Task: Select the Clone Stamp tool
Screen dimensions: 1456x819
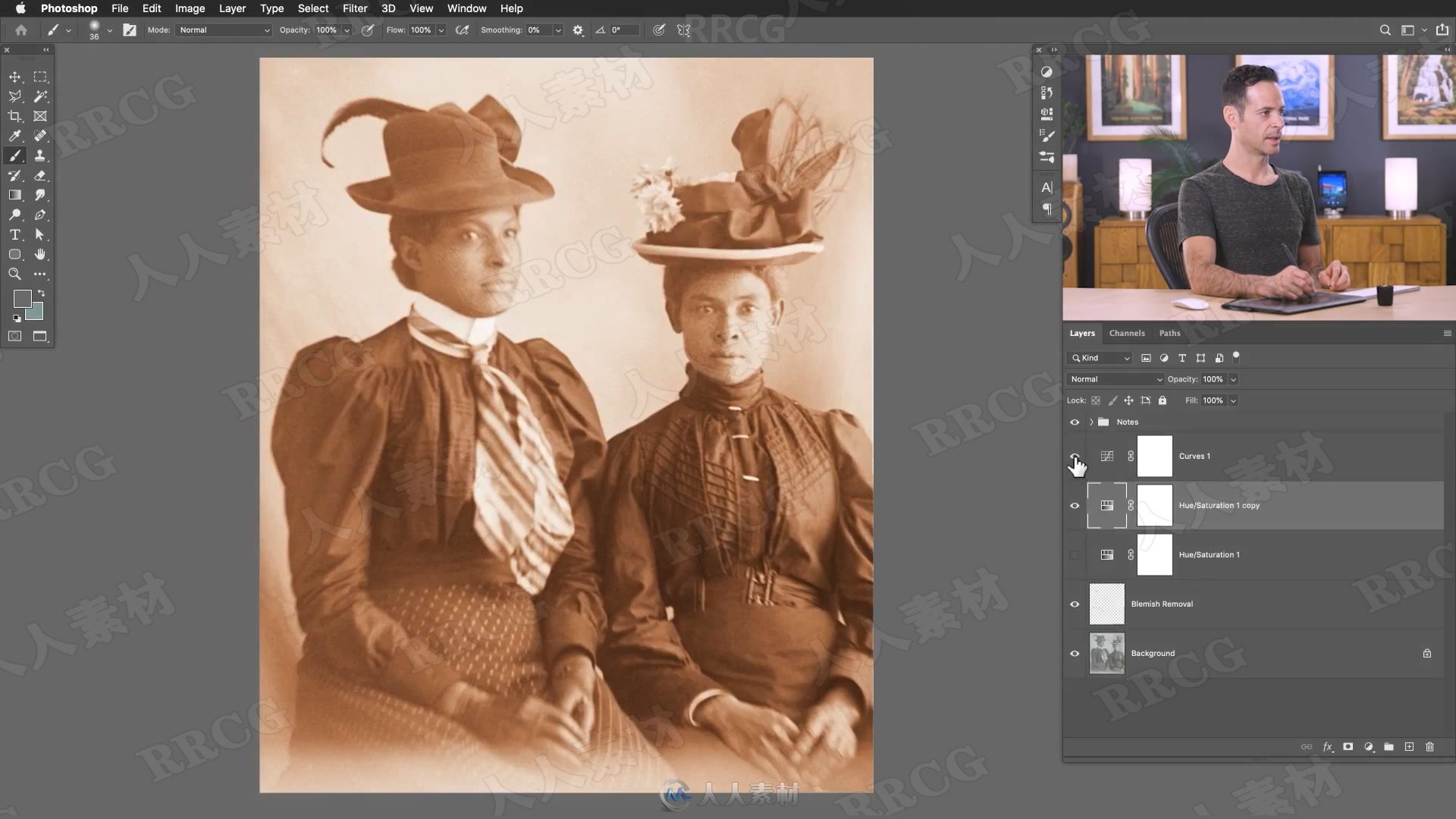Action: pos(40,155)
